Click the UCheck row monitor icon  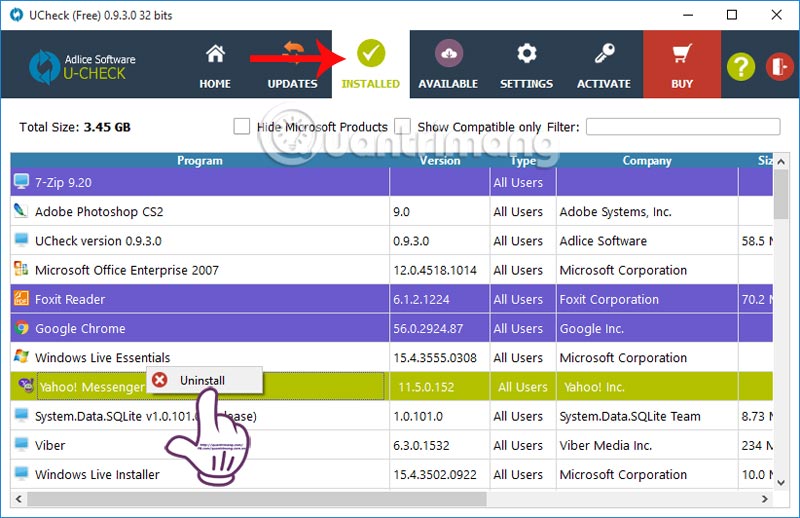click(x=21, y=239)
